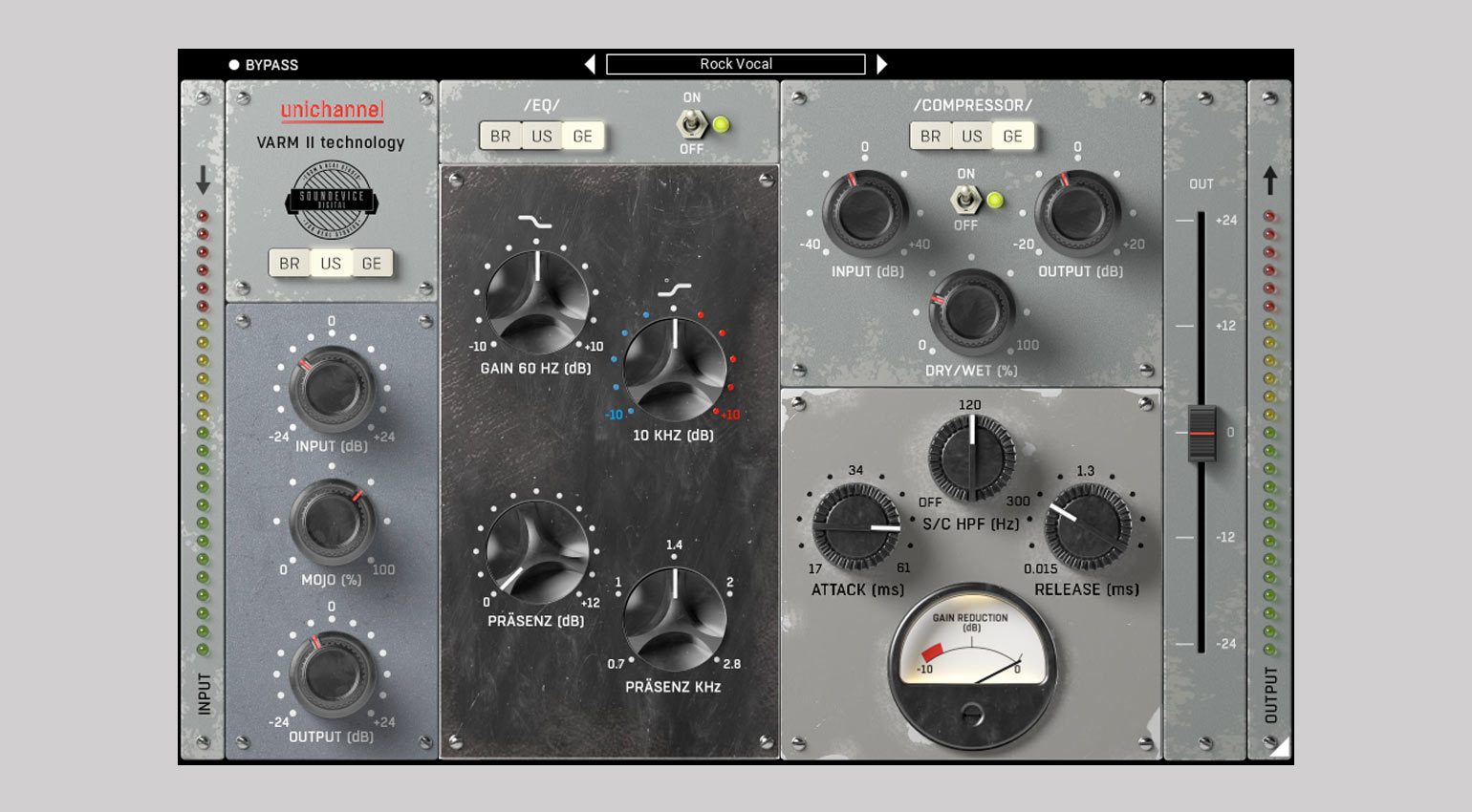
Task: Select BR mode under unichannel logo
Action: [290, 264]
